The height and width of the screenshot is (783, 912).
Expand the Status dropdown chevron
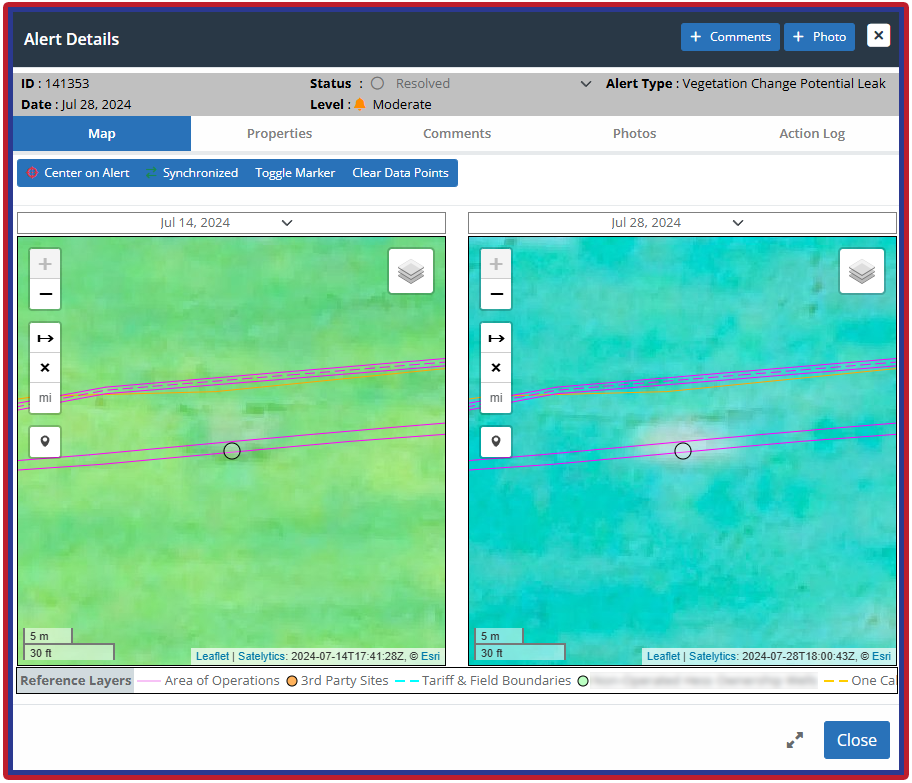pyautogui.click(x=586, y=84)
